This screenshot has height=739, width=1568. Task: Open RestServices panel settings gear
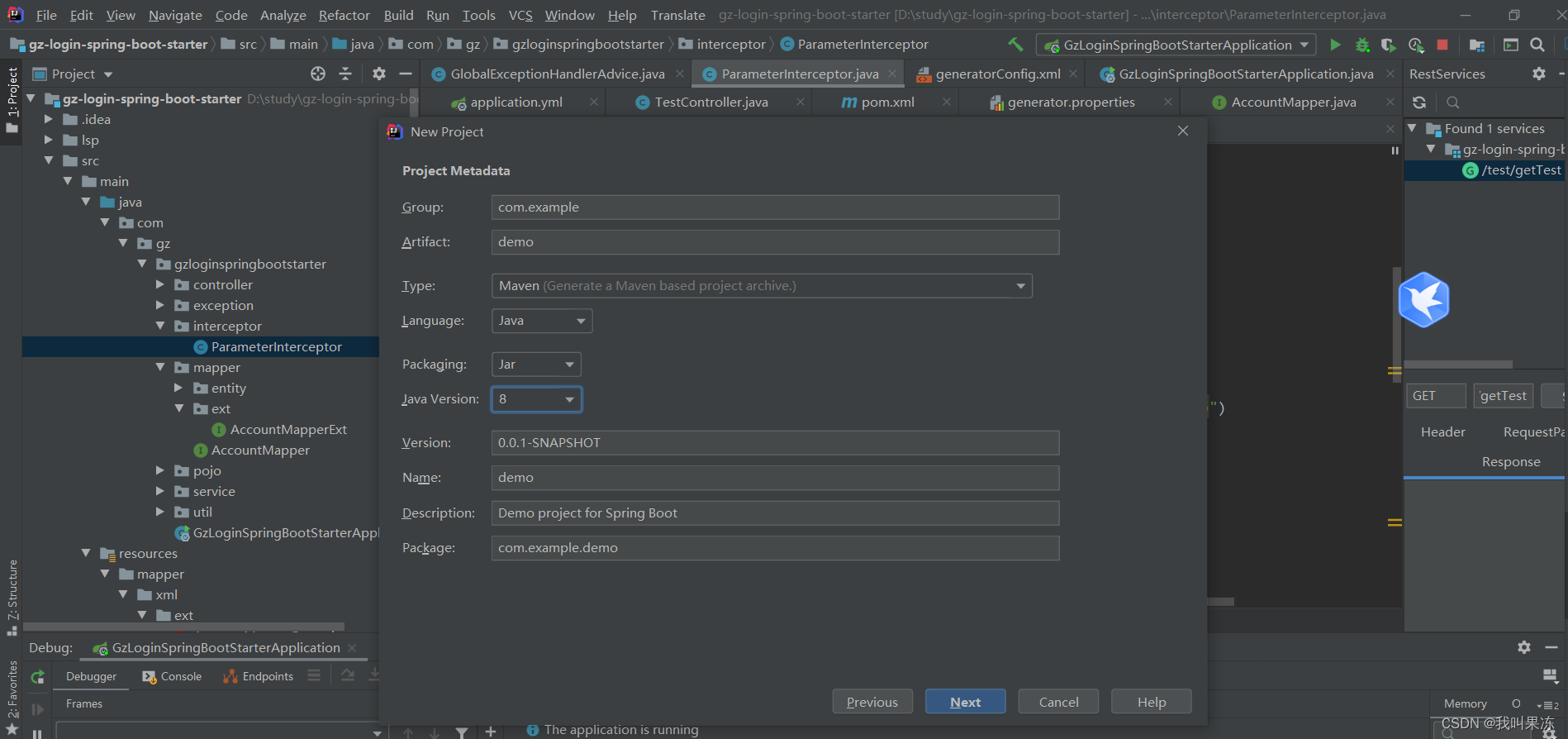coord(1538,74)
